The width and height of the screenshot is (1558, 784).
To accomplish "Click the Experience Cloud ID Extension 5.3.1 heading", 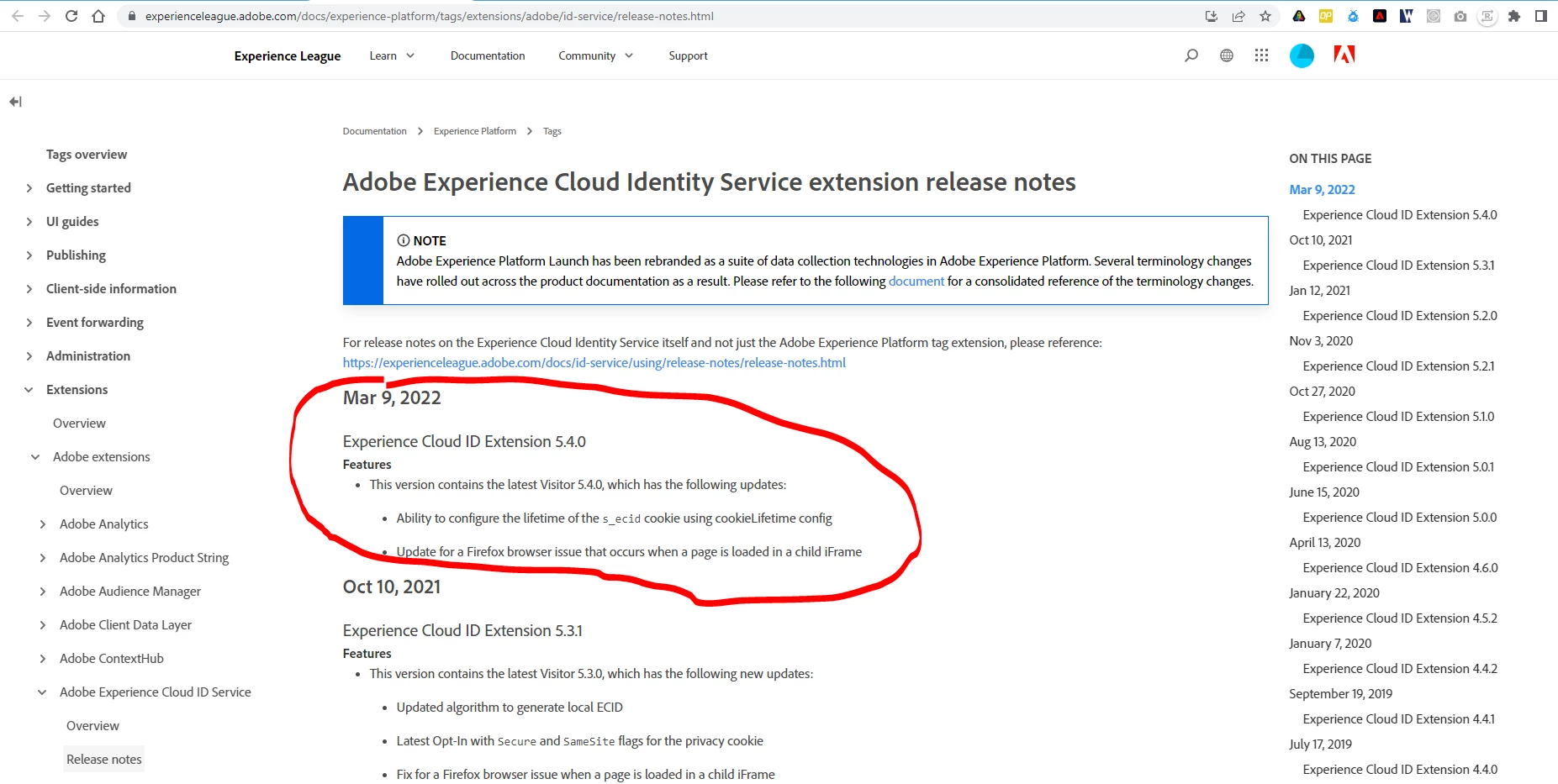I will [x=462, y=631].
